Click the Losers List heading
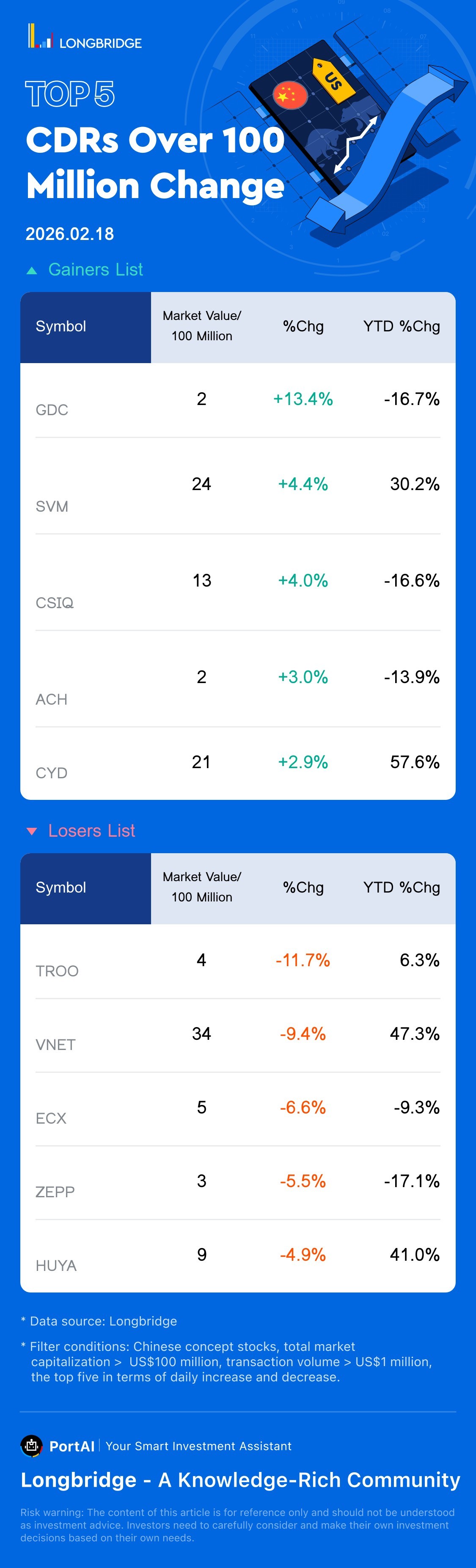The image size is (476, 1568). click(x=91, y=831)
